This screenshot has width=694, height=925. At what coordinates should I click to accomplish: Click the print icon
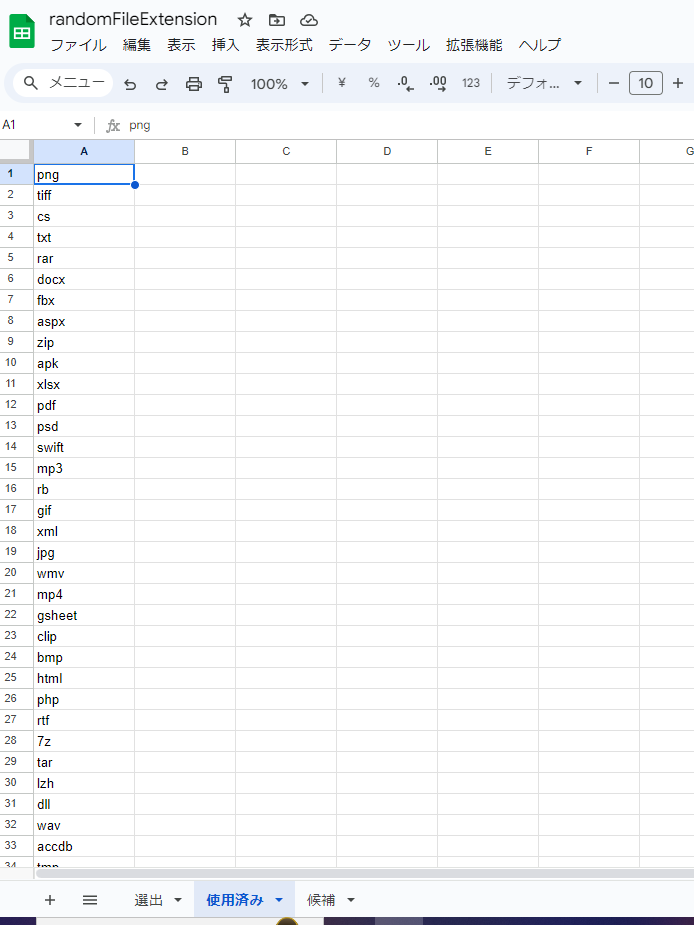(194, 84)
